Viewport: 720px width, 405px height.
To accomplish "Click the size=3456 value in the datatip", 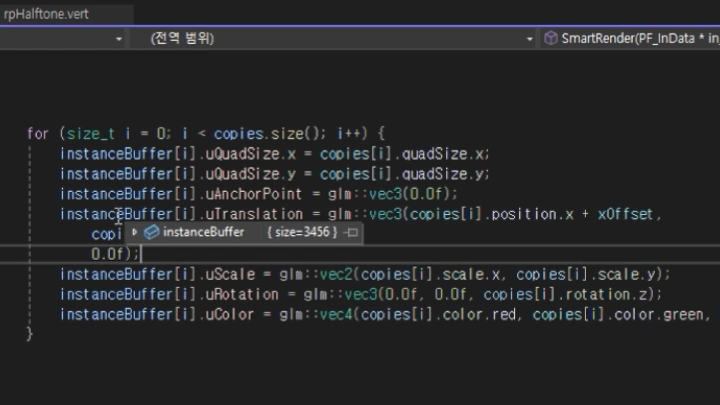I will coord(302,232).
